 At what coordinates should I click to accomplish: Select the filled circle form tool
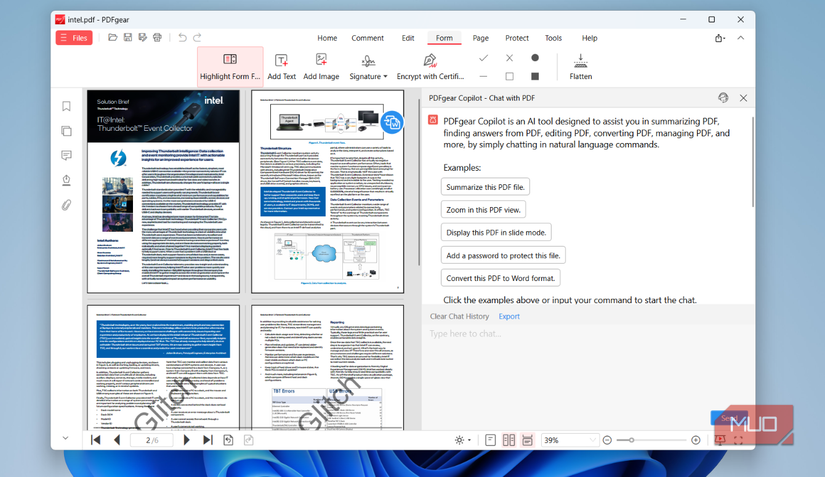pos(535,58)
